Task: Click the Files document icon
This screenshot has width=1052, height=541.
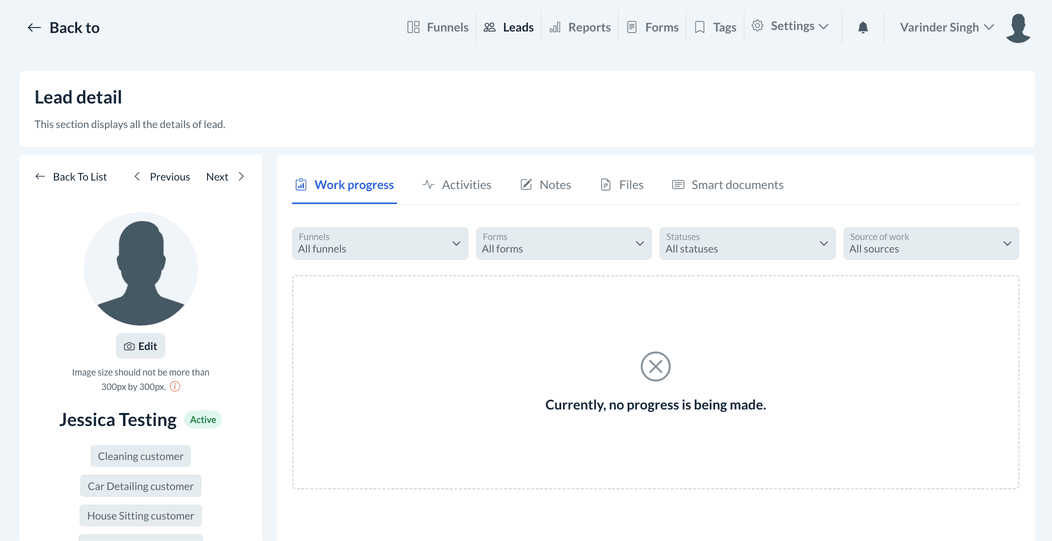Action: point(606,185)
